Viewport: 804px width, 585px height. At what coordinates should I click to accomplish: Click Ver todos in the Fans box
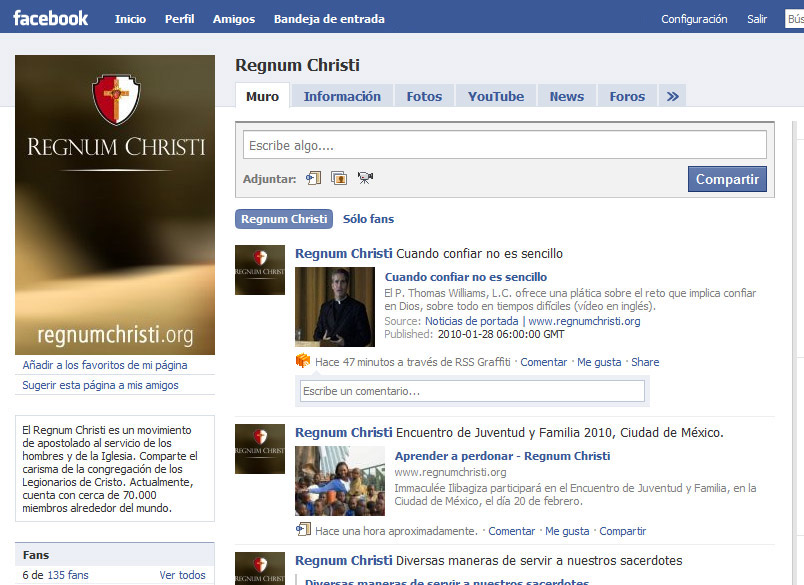point(182,575)
